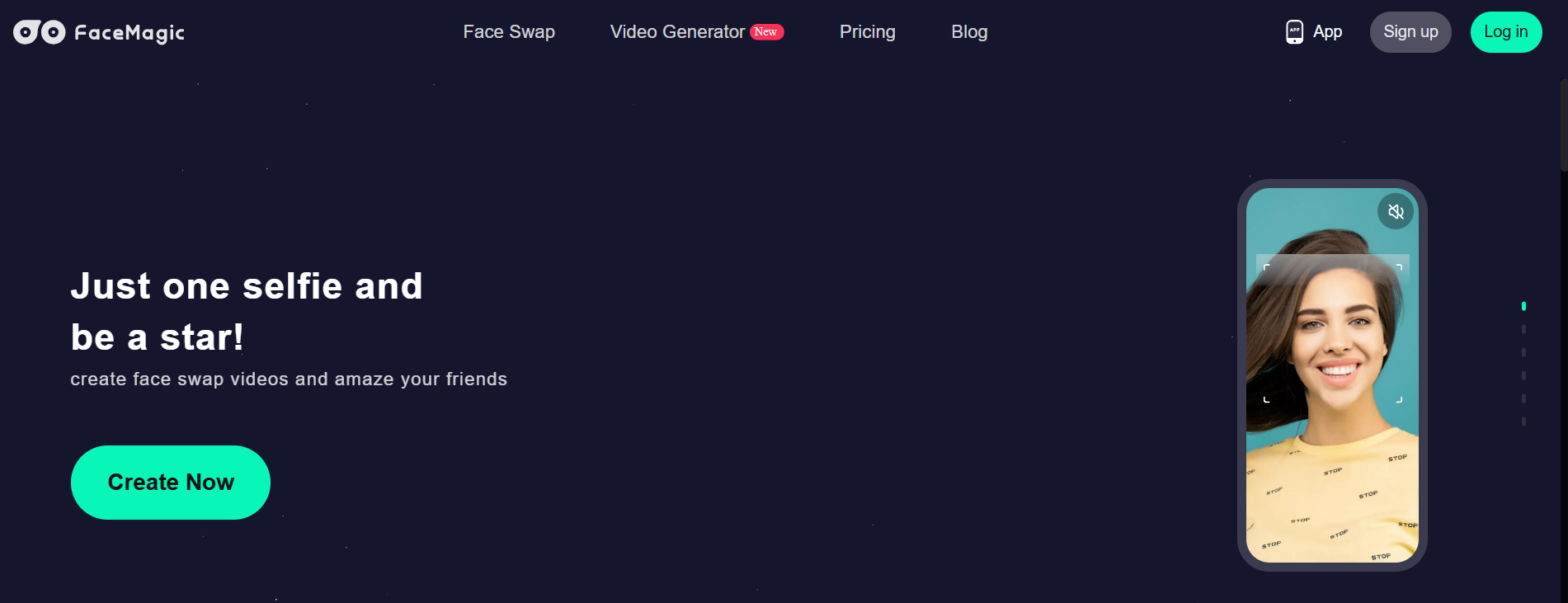Screen dimensions: 1568x603
Task: Select the active first slide indicator
Action: pos(1523,306)
